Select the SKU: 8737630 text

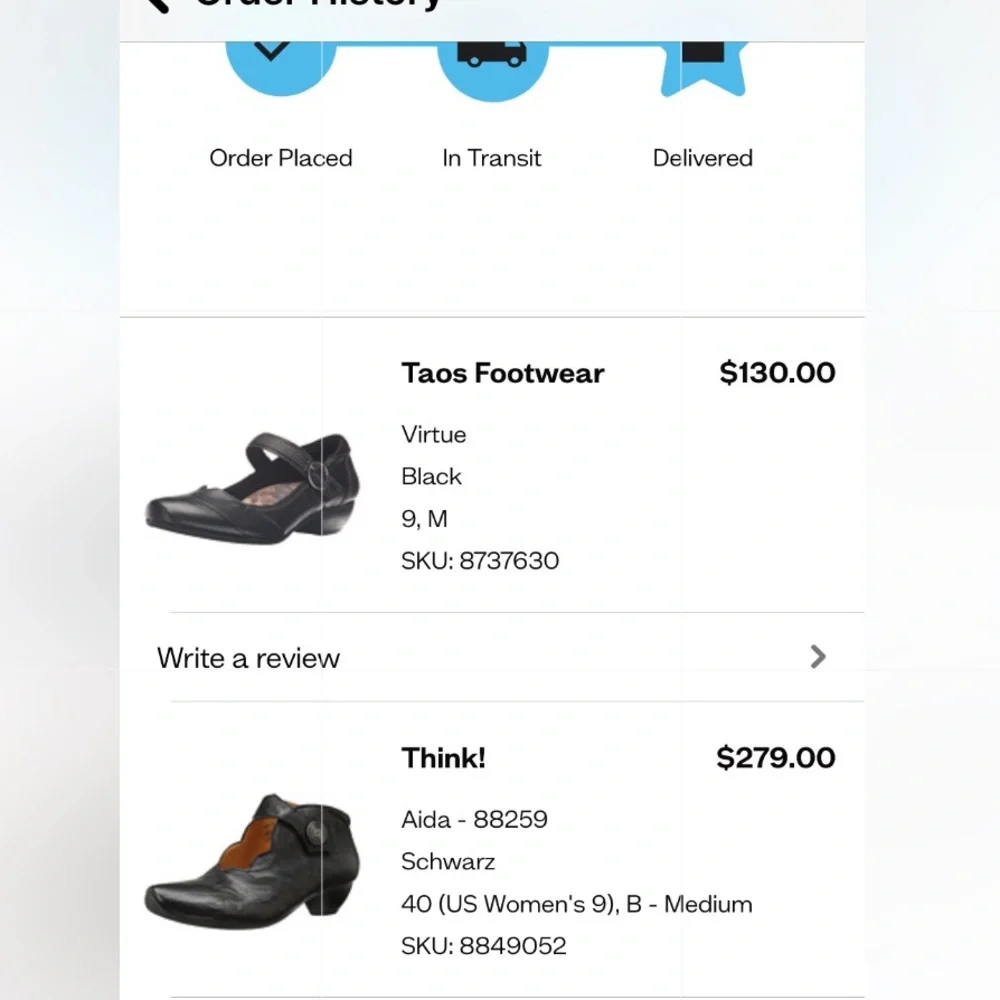point(480,561)
